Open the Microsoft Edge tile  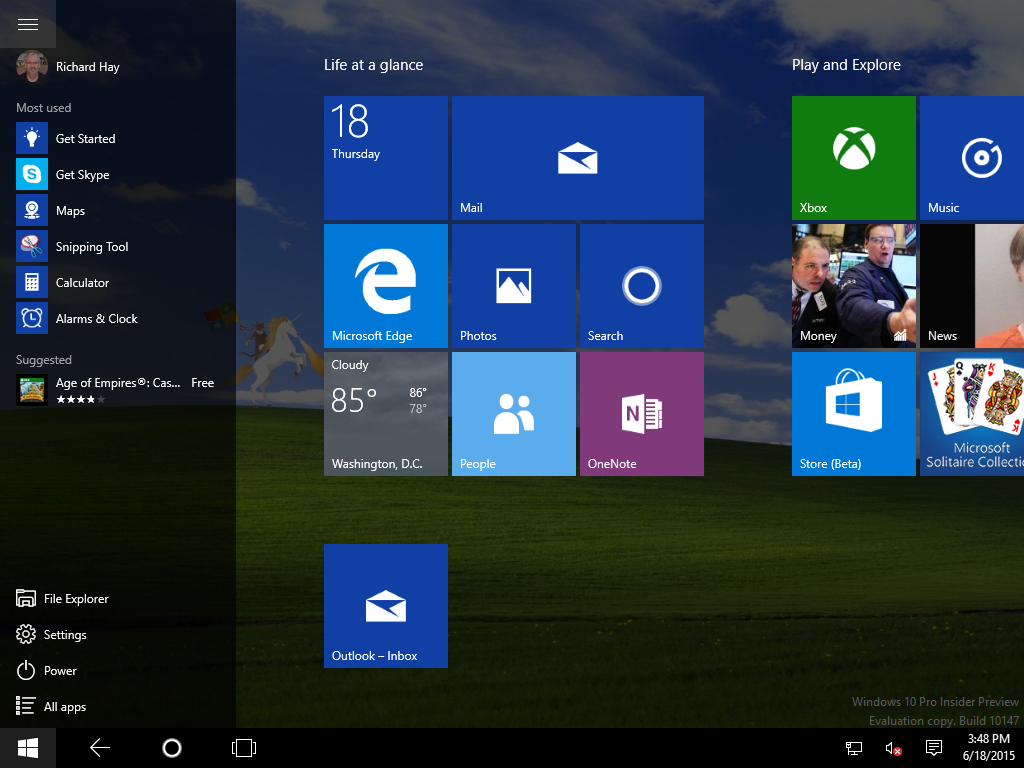385,285
